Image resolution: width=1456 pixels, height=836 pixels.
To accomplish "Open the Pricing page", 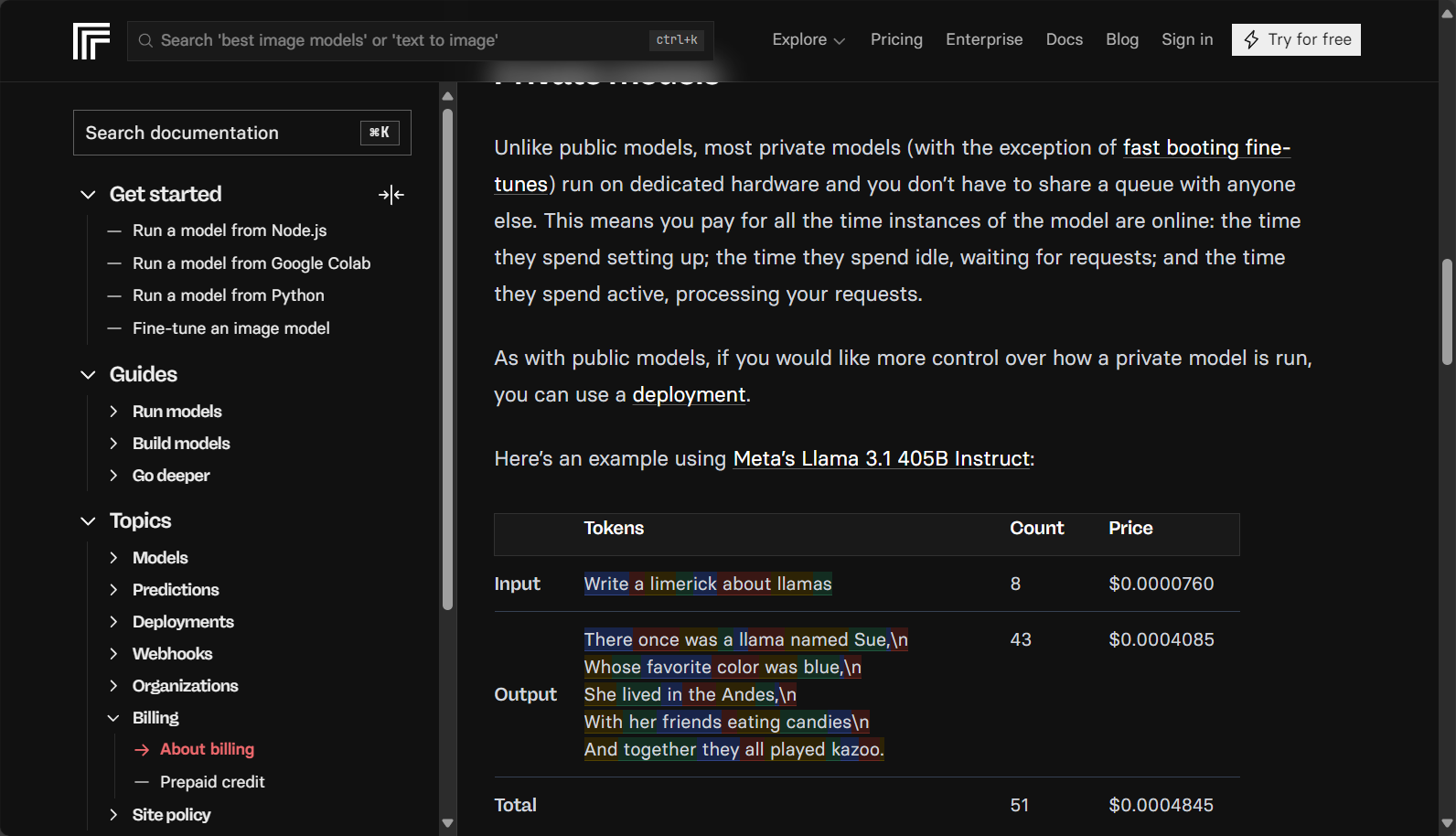I will click(x=896, y=39).
